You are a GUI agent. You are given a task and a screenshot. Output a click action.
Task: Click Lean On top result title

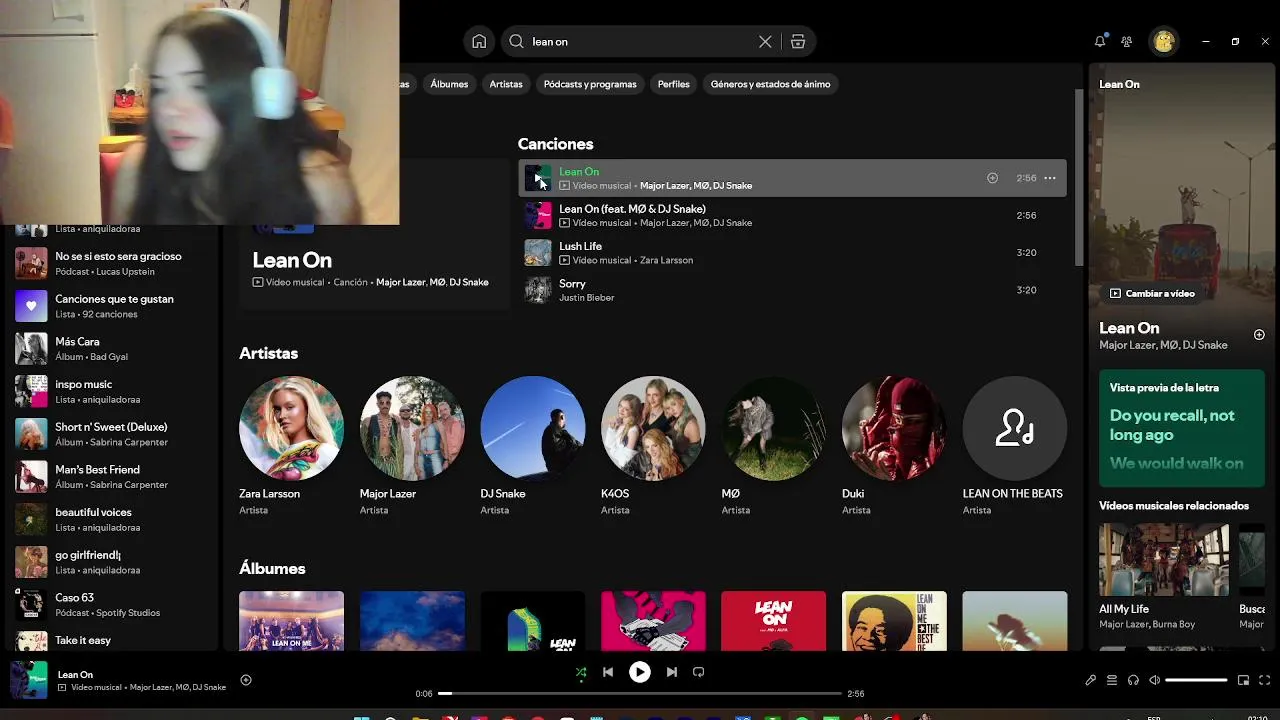coord(292,260)
